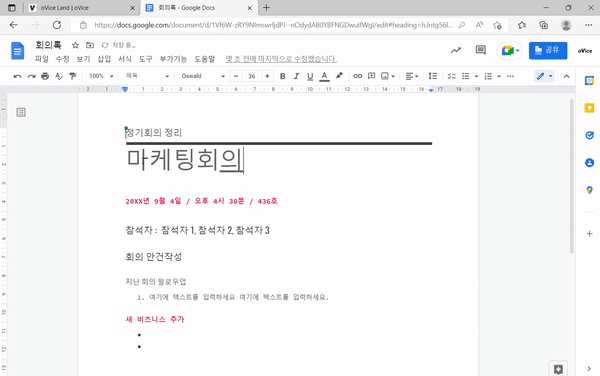Open Google Maps side panel icon

pos(589,190)
